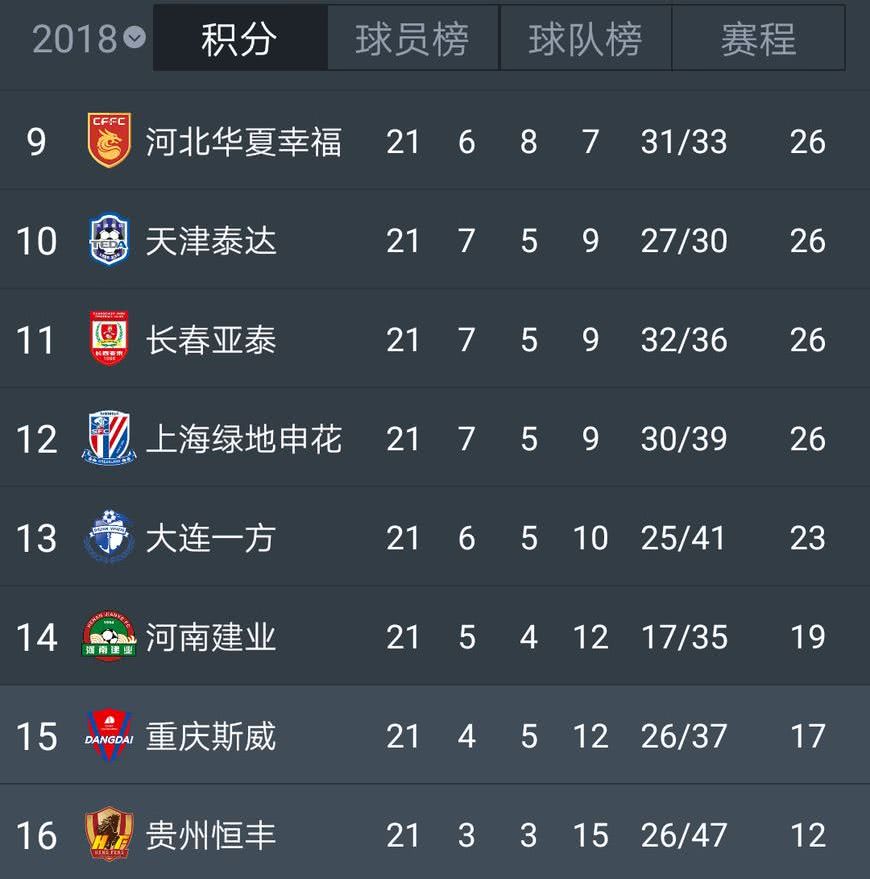Select the Chongqing SWM DANGDAI crest
Screen dimensions: 870x879
pos(108,736)
